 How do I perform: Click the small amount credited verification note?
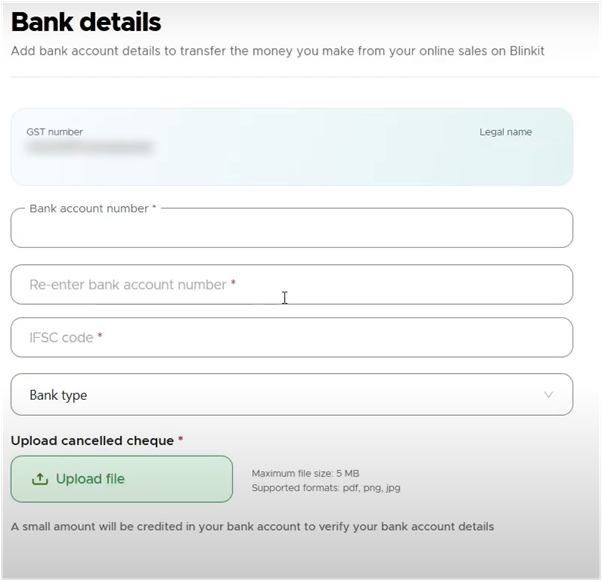tap(252, 526)
